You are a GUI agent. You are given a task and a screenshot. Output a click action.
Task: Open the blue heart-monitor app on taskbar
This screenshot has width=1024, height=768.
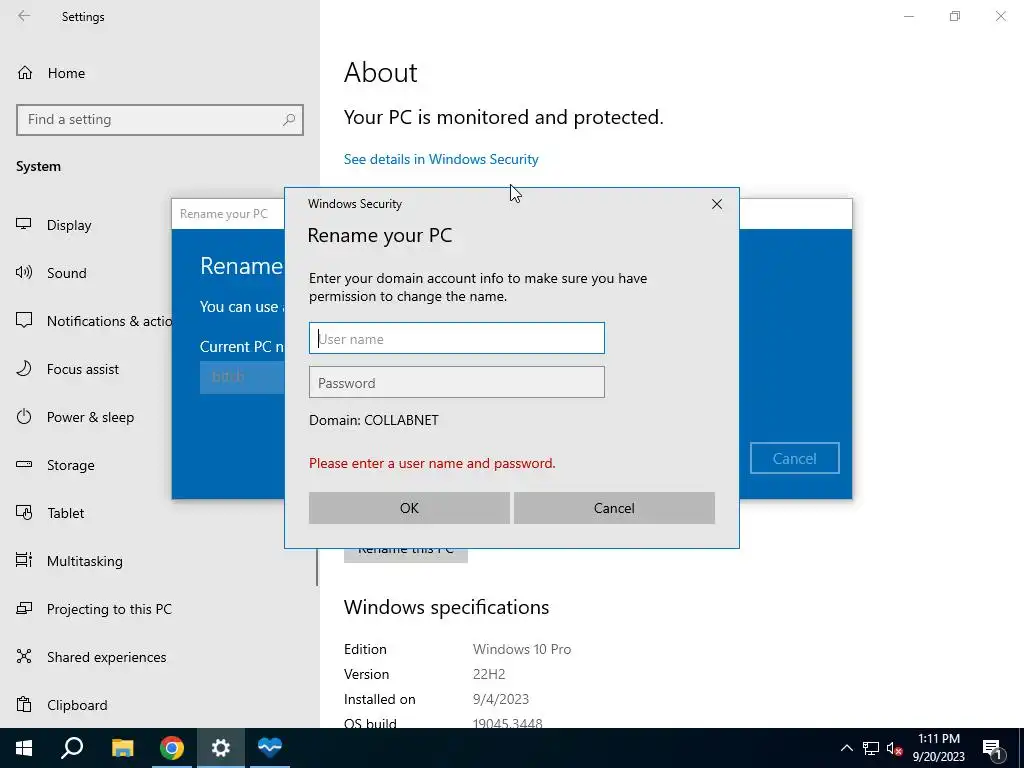pyautogui.click(x=269, y=748)
